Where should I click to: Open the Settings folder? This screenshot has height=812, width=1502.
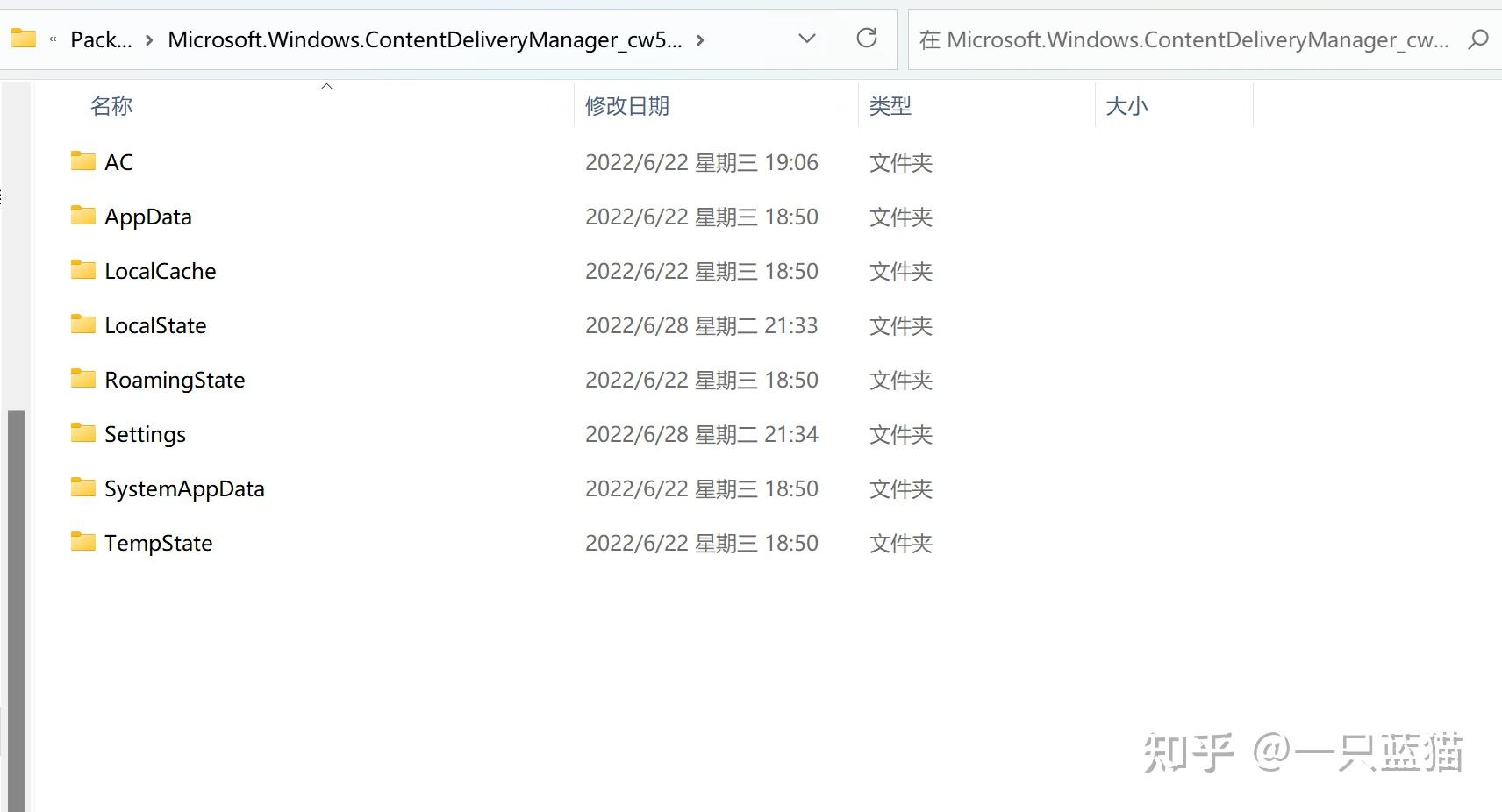(x=145, y=433)
